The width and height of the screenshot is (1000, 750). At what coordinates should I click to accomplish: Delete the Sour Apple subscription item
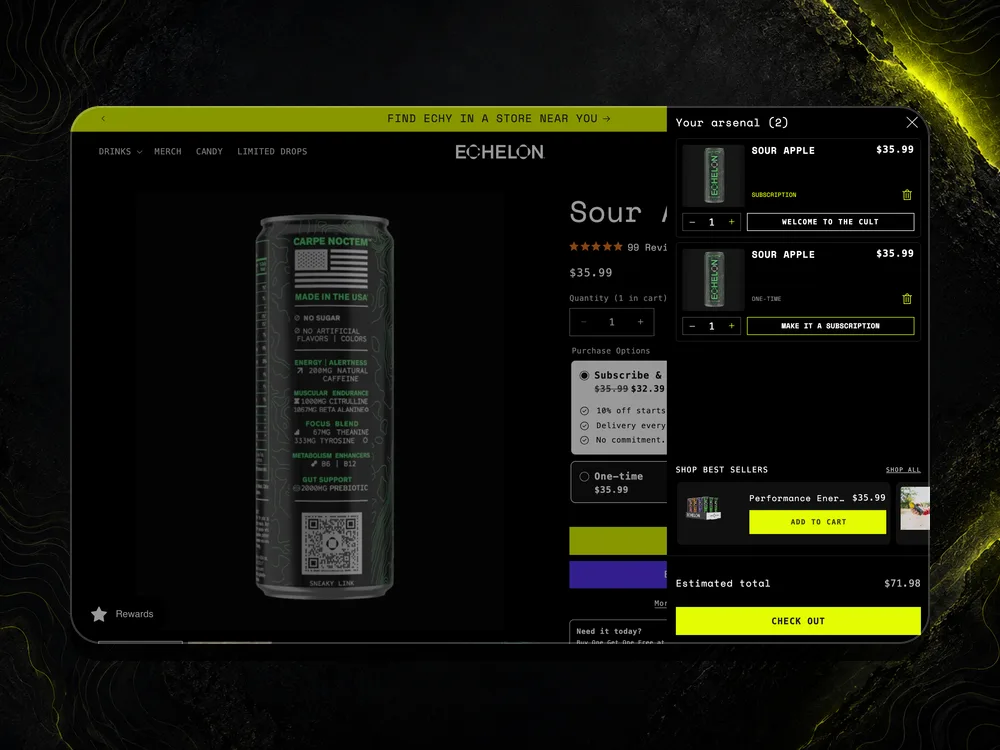click(907, 195)
